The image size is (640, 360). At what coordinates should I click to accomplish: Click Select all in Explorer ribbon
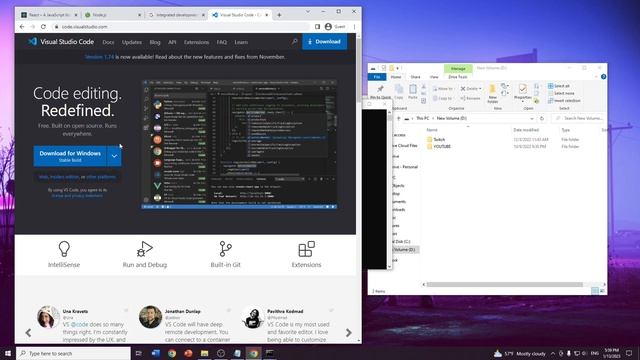[x=559, y=86]
